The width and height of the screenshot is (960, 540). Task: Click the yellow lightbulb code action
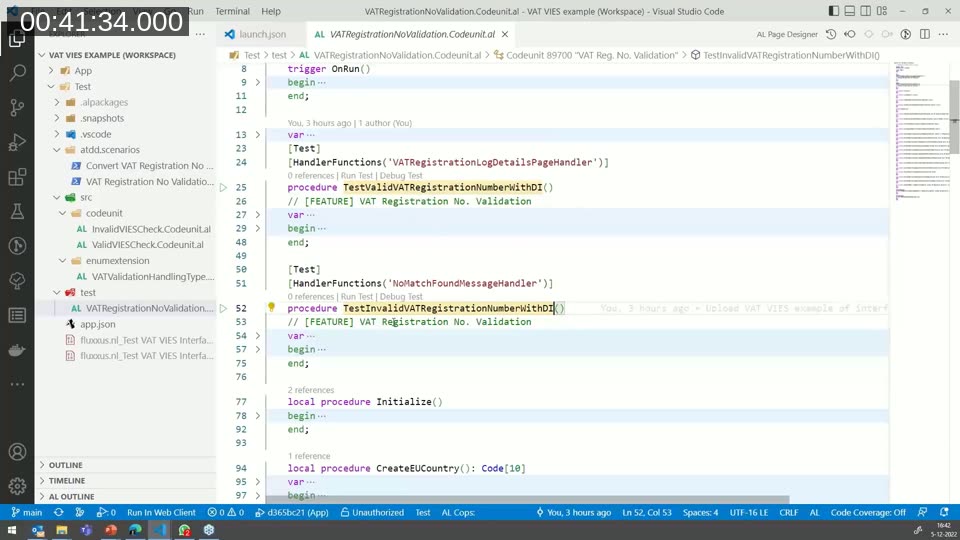click(x=271, y=307)
